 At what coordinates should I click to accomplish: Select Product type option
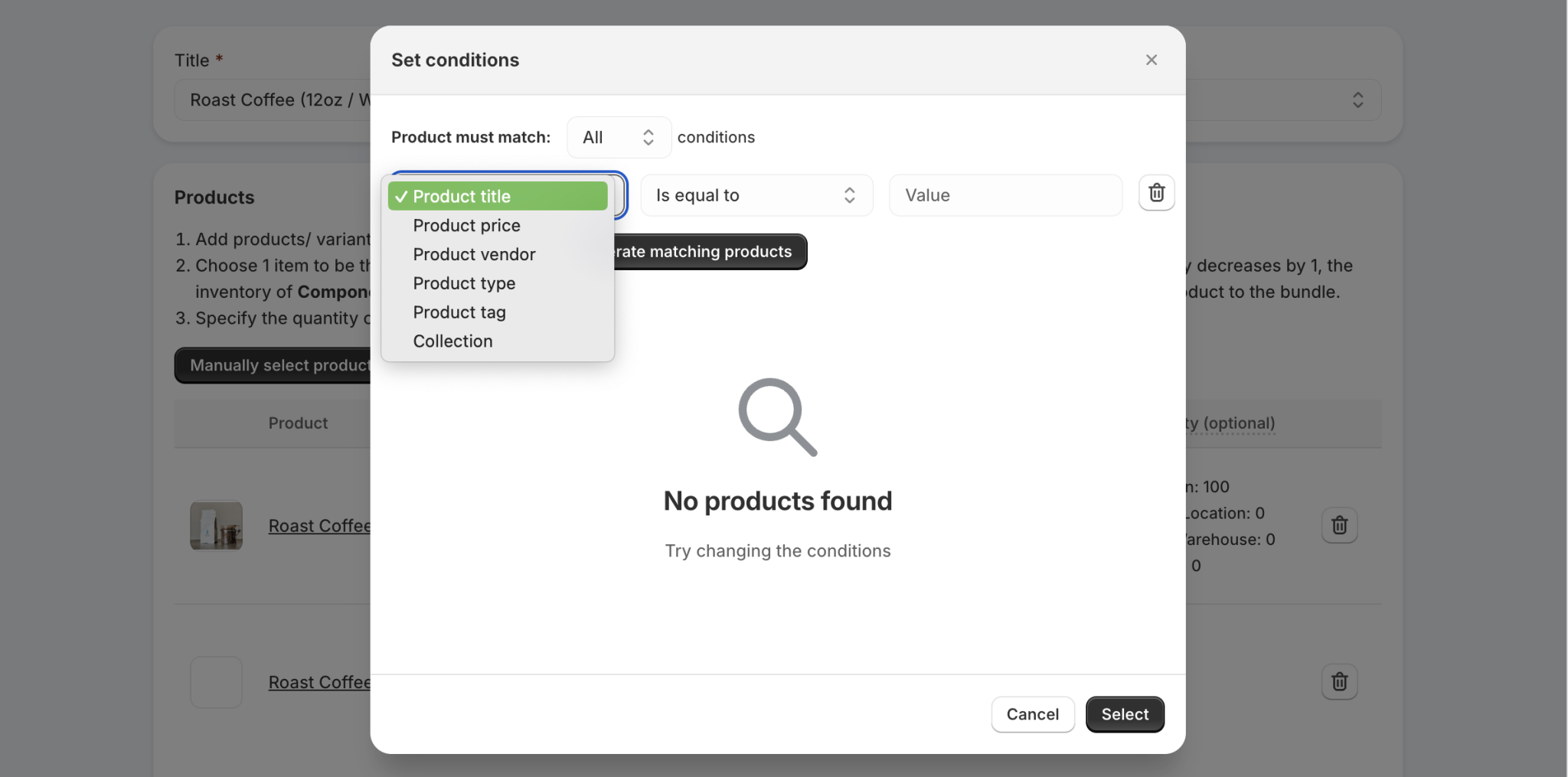point(498,283)
